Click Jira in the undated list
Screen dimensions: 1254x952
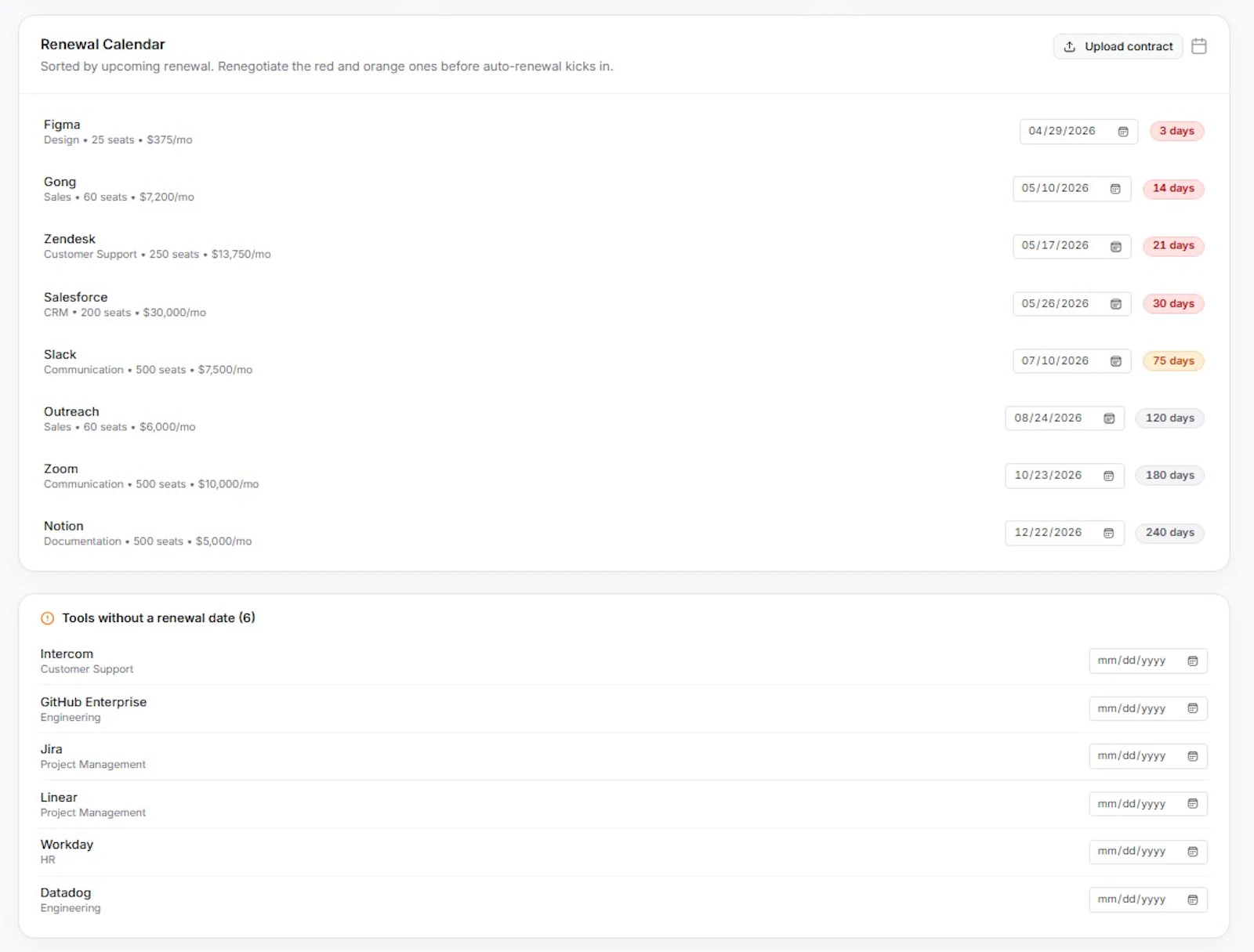(51, 750)
